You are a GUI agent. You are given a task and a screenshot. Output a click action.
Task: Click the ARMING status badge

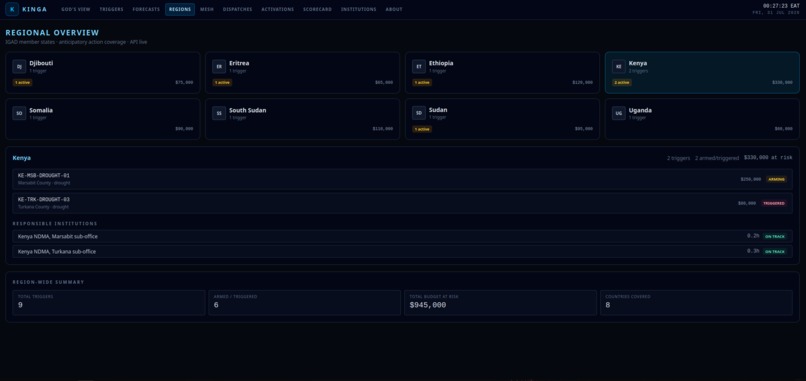pos(776,179)
